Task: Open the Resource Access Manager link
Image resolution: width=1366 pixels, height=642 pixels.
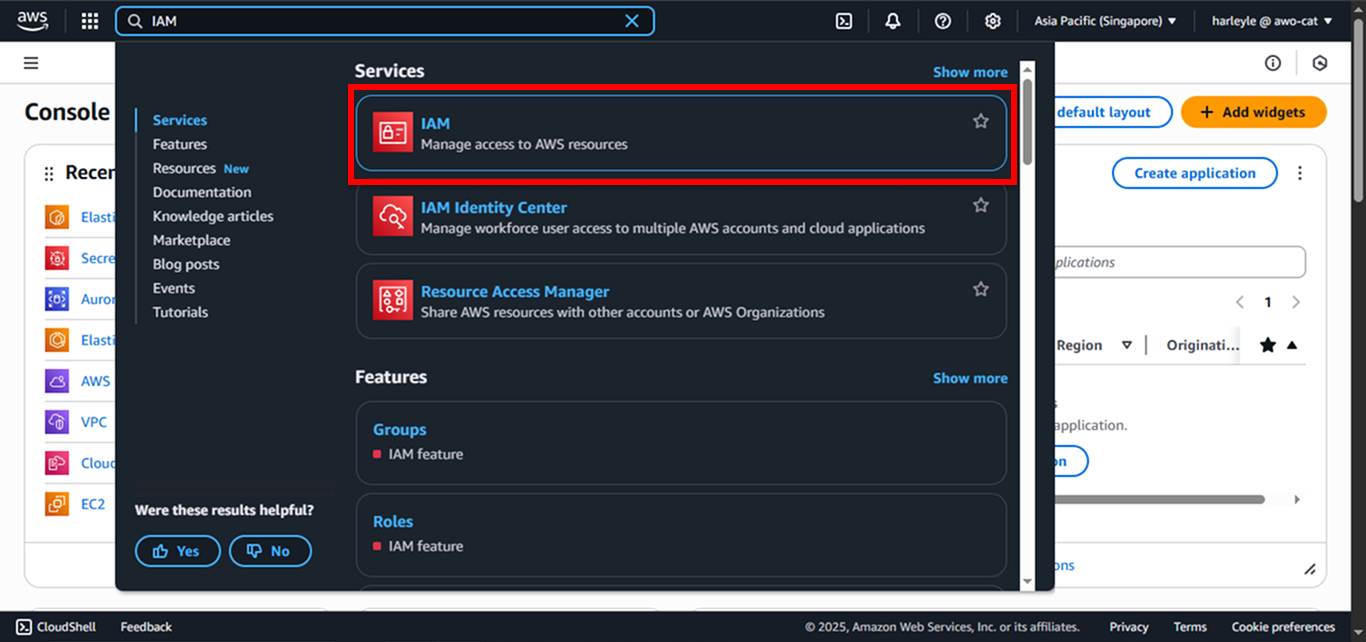Action: tap(515, 291)
